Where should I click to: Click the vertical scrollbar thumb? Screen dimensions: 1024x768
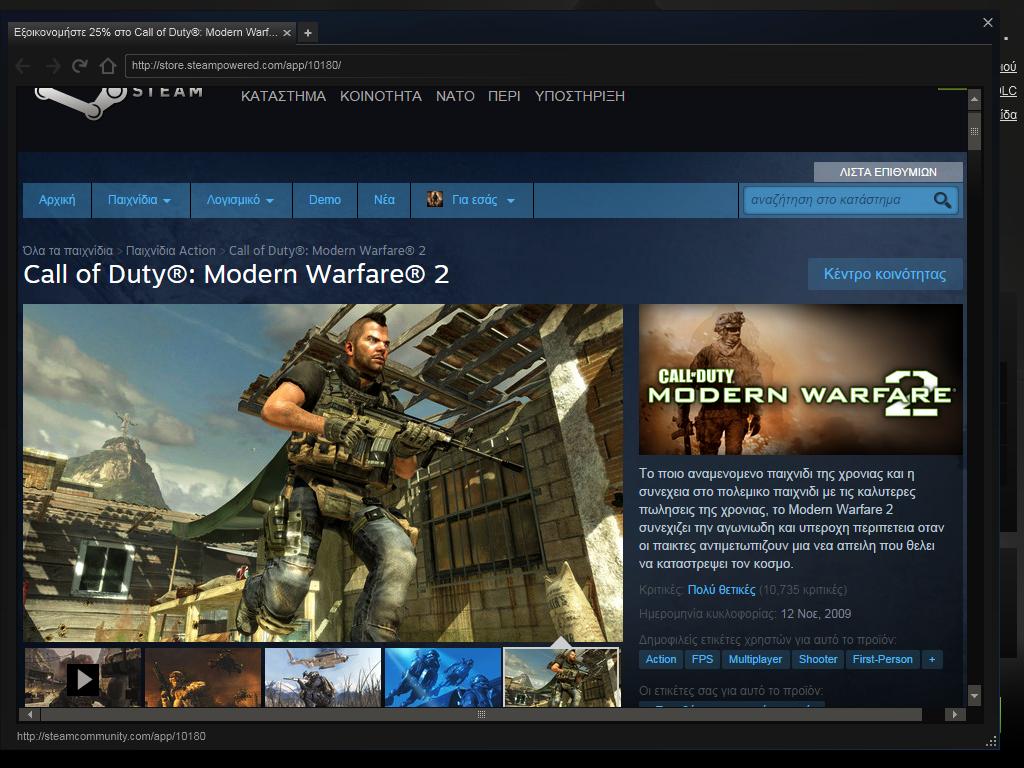pyautogui.click(x=974, y=131)
